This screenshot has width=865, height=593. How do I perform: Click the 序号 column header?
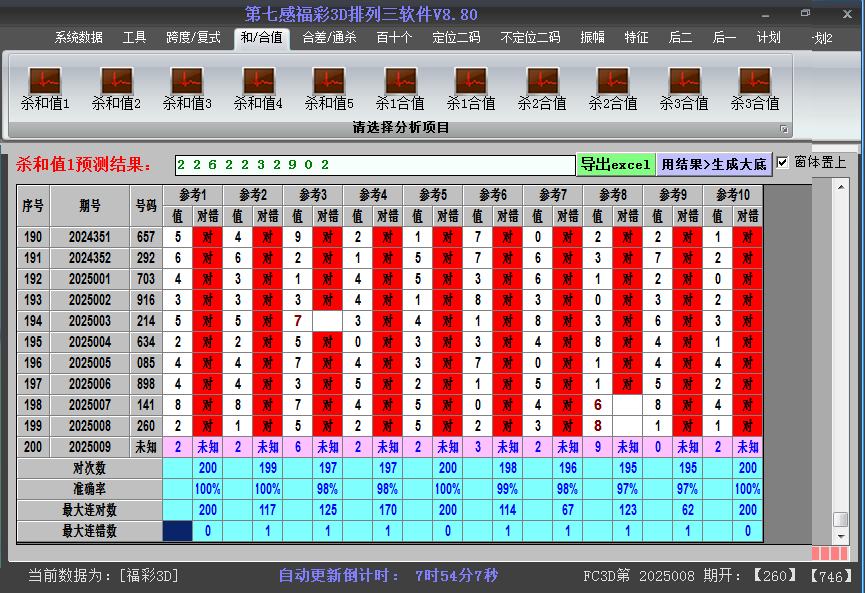click(x=33, y=206)
